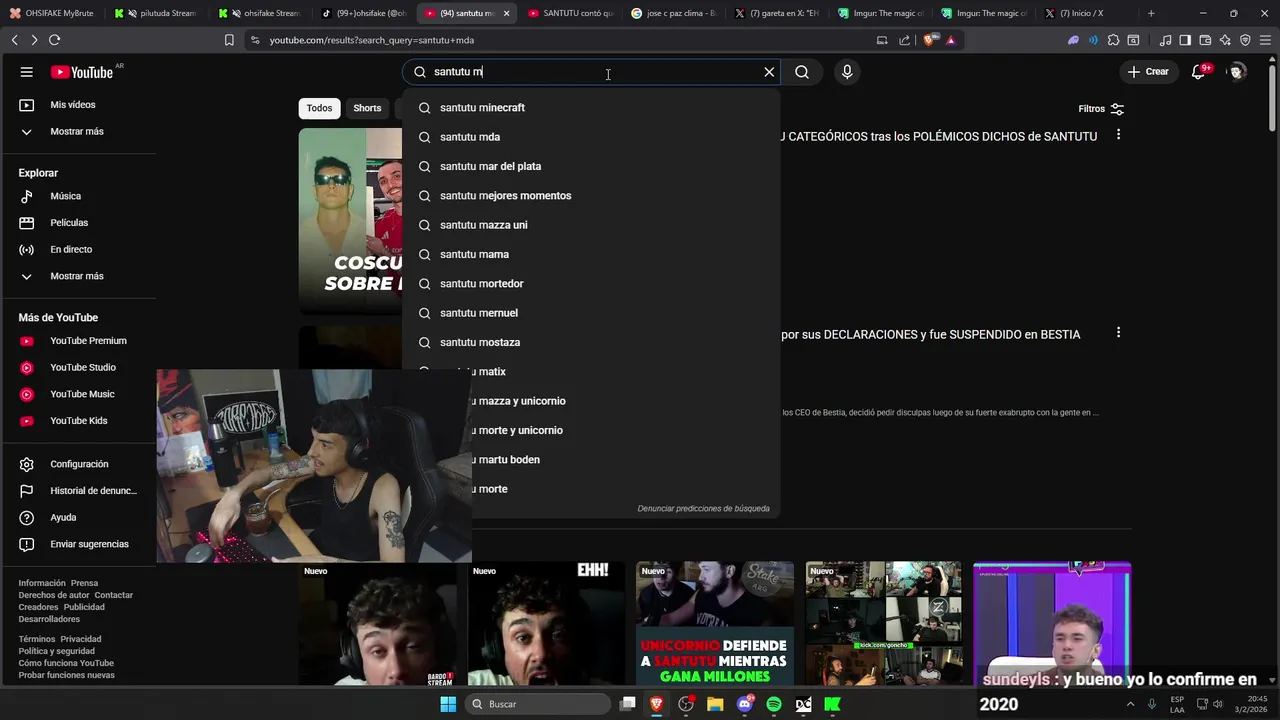This screenshot has height=720, width=1280.
Task: Open Historial de denuncias
Action: [78, 491]
